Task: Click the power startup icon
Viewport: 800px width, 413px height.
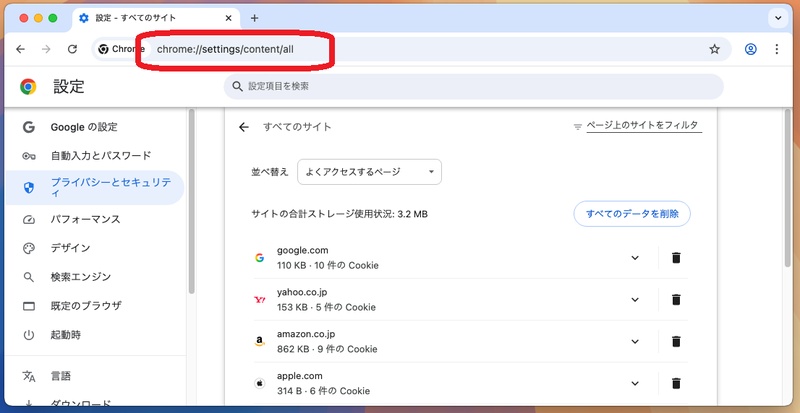Action: tap(29, 335)
